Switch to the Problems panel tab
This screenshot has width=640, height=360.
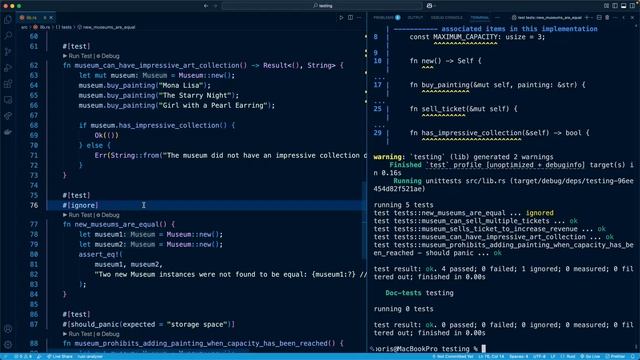coord(387,18)
